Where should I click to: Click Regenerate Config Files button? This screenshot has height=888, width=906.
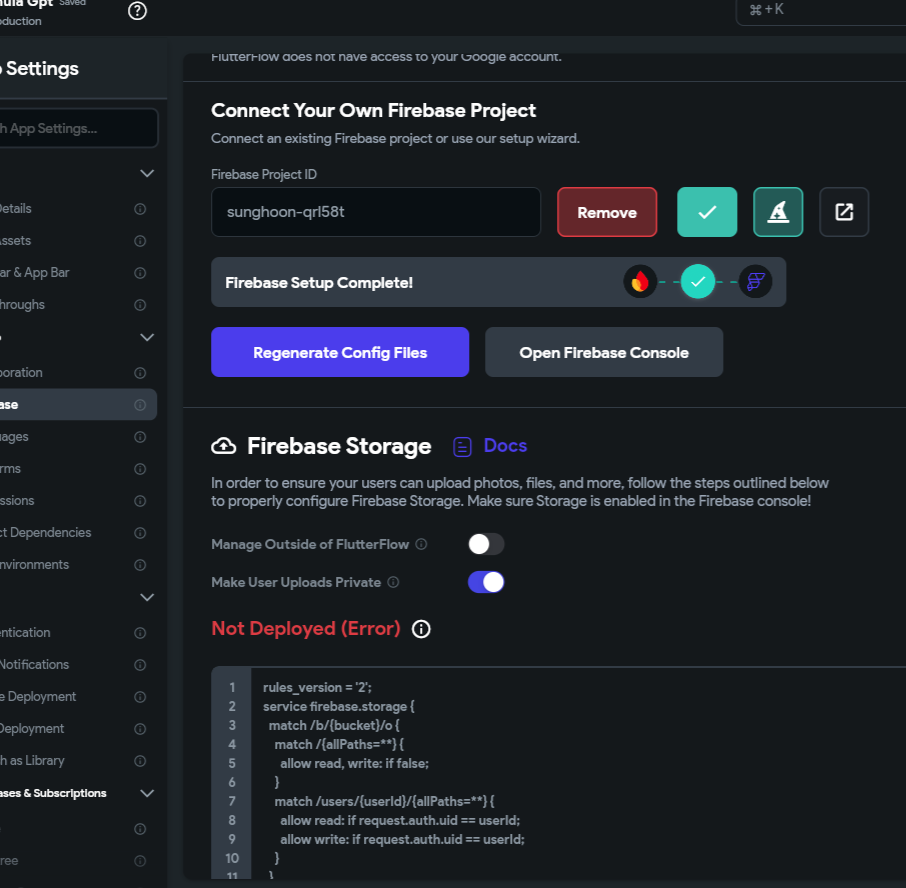tap(340, 352)
